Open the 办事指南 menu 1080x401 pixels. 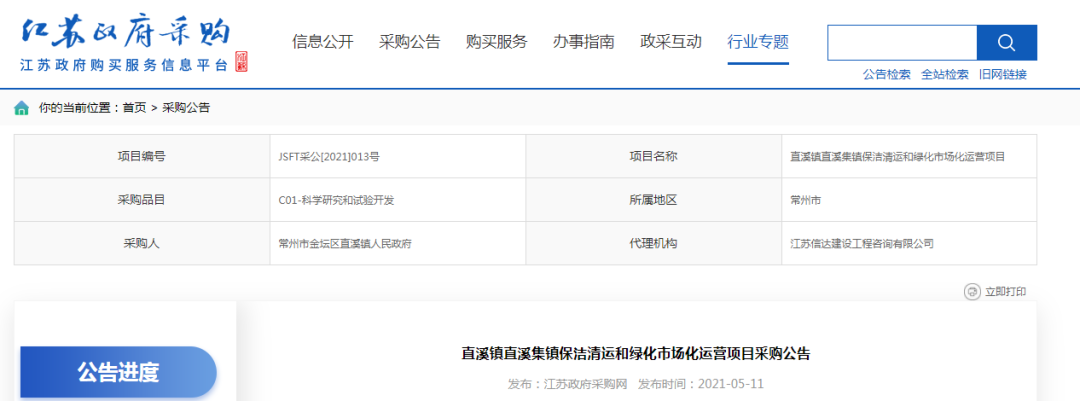[583, 42]
